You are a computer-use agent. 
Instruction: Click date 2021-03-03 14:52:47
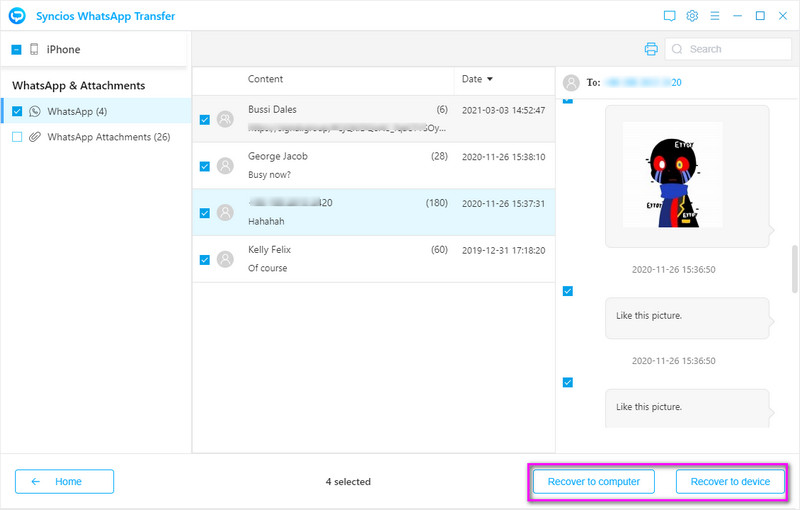pos(503,110)
